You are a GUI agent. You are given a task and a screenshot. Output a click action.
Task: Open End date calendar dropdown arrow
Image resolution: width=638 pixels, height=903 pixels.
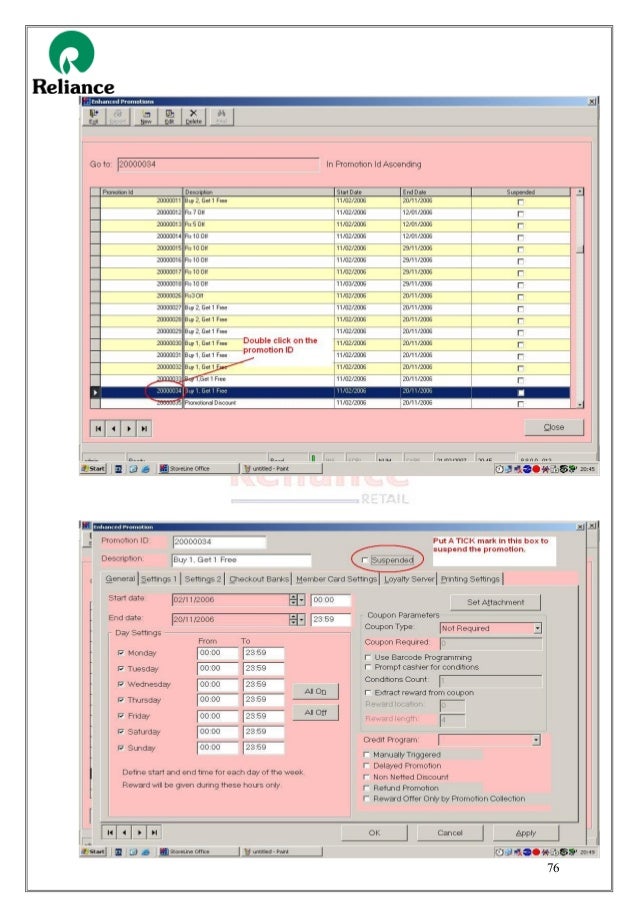[301, 620]
